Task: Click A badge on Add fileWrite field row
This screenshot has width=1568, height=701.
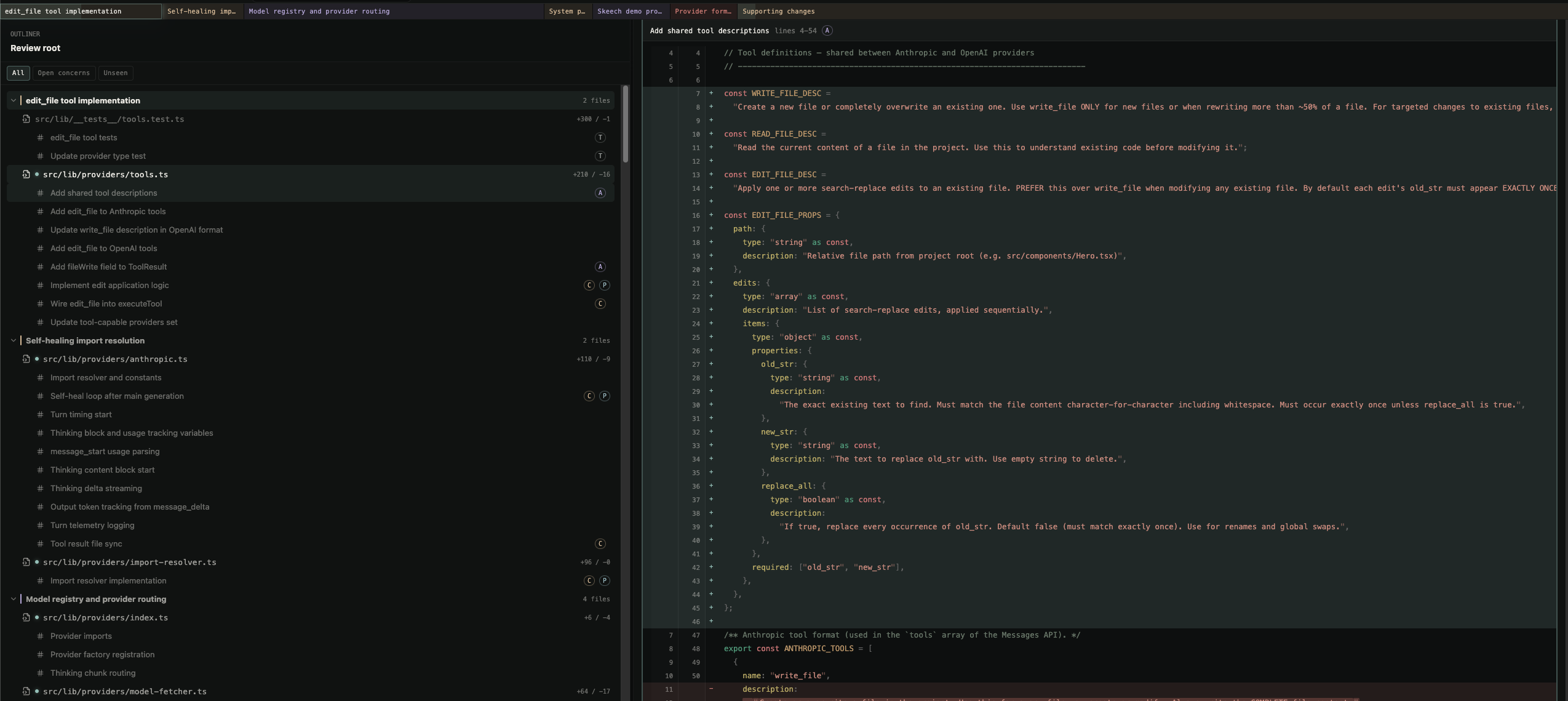Action: (600, 266)
